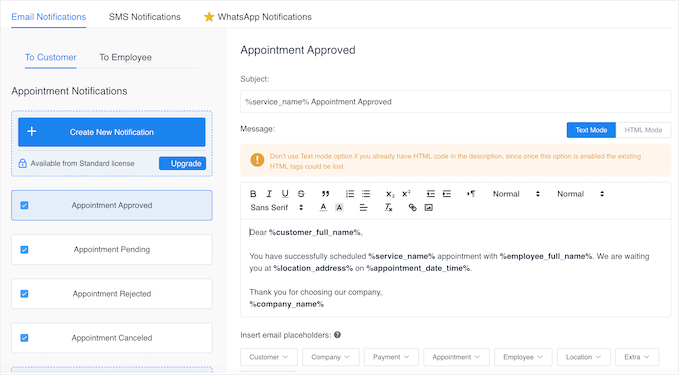680x375 pixels.
Task: Click the star icon beside WhatsApp Notifications
Action: [209, 17]
